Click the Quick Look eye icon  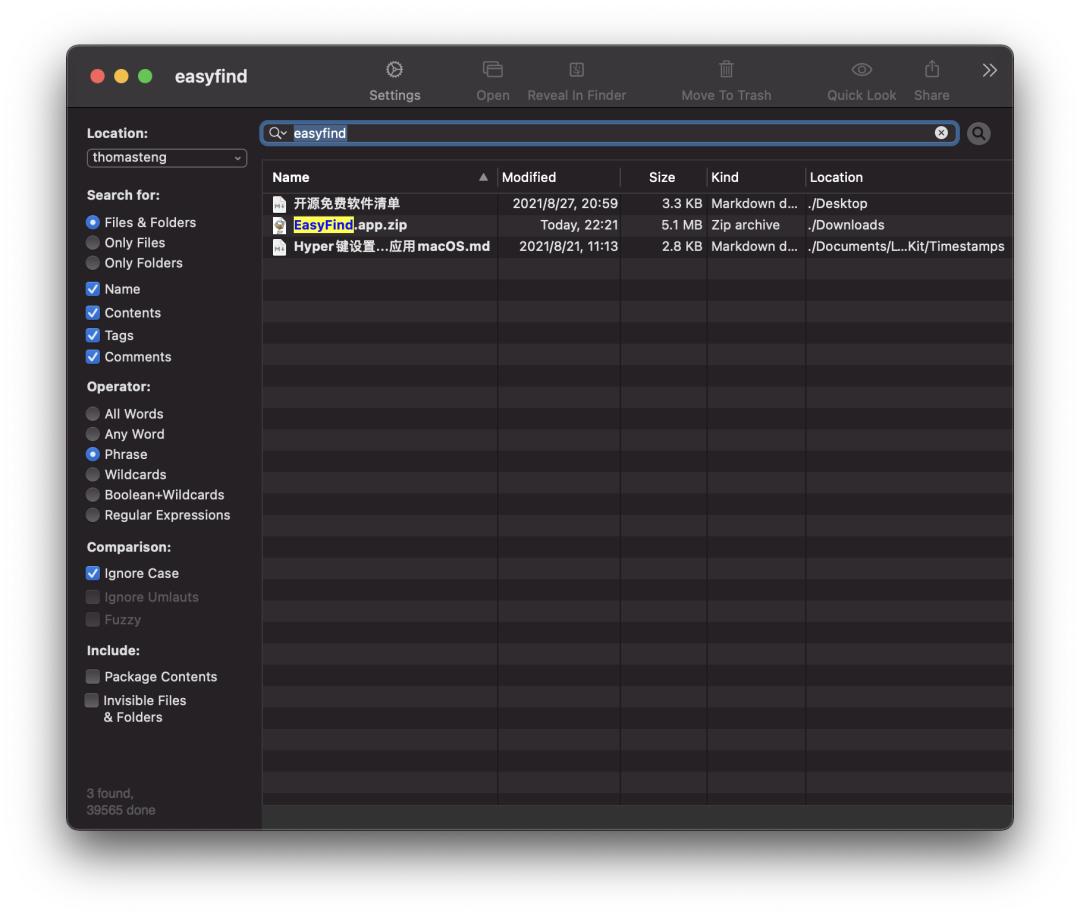click(x=861, y=70)
